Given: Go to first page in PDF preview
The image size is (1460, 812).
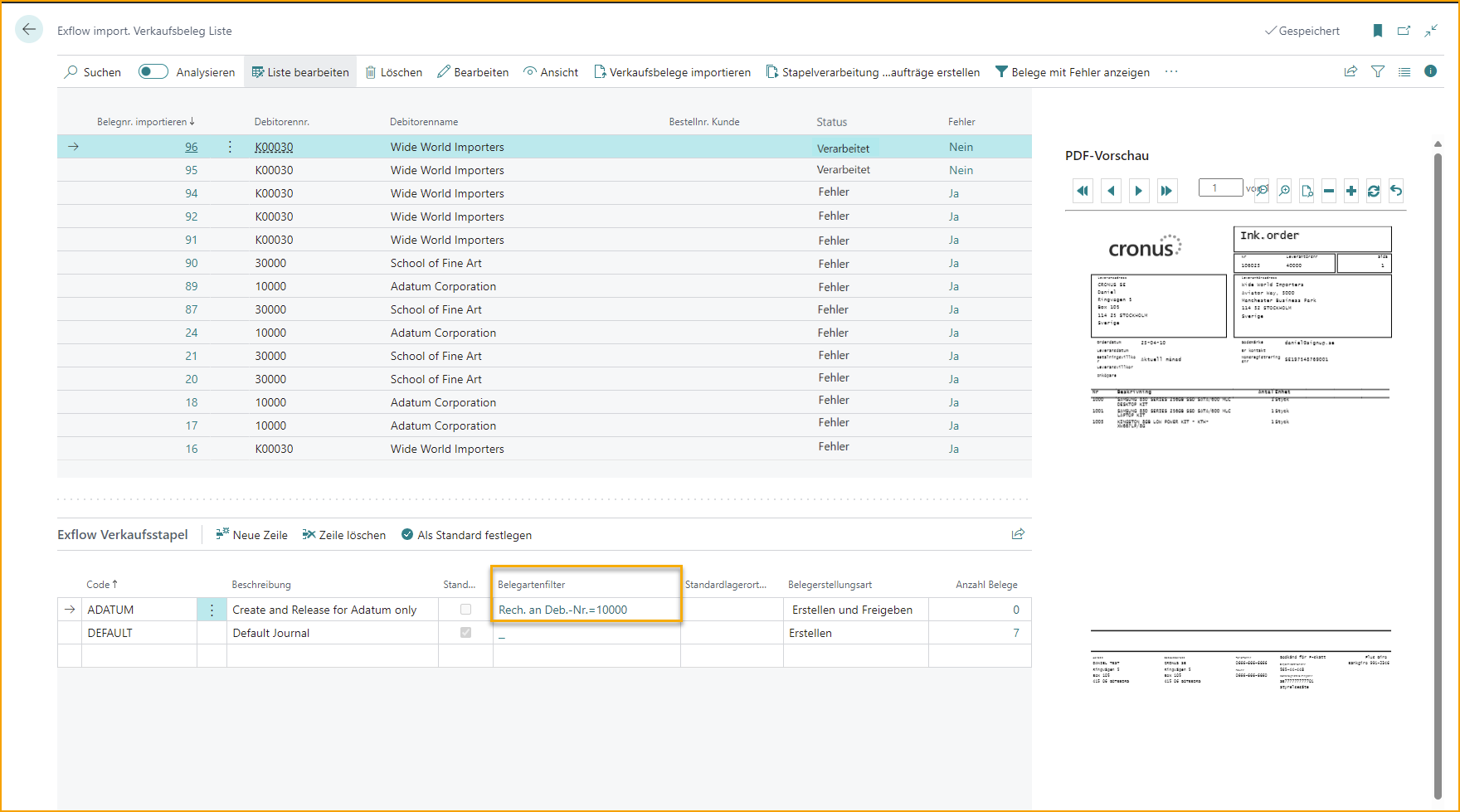Looking at the screenshot, I should pos(1083,191).
